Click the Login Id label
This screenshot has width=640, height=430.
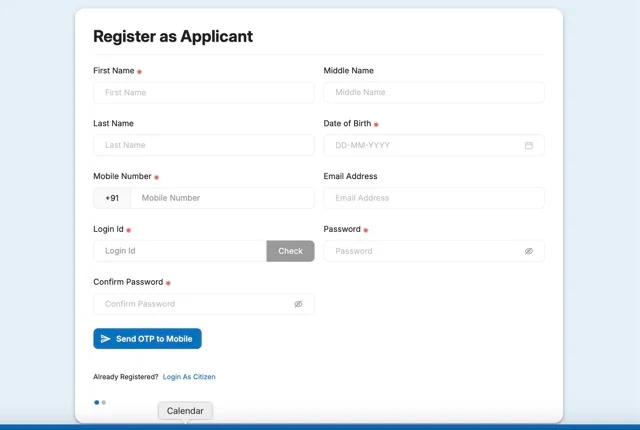click(x=108, y=229)
